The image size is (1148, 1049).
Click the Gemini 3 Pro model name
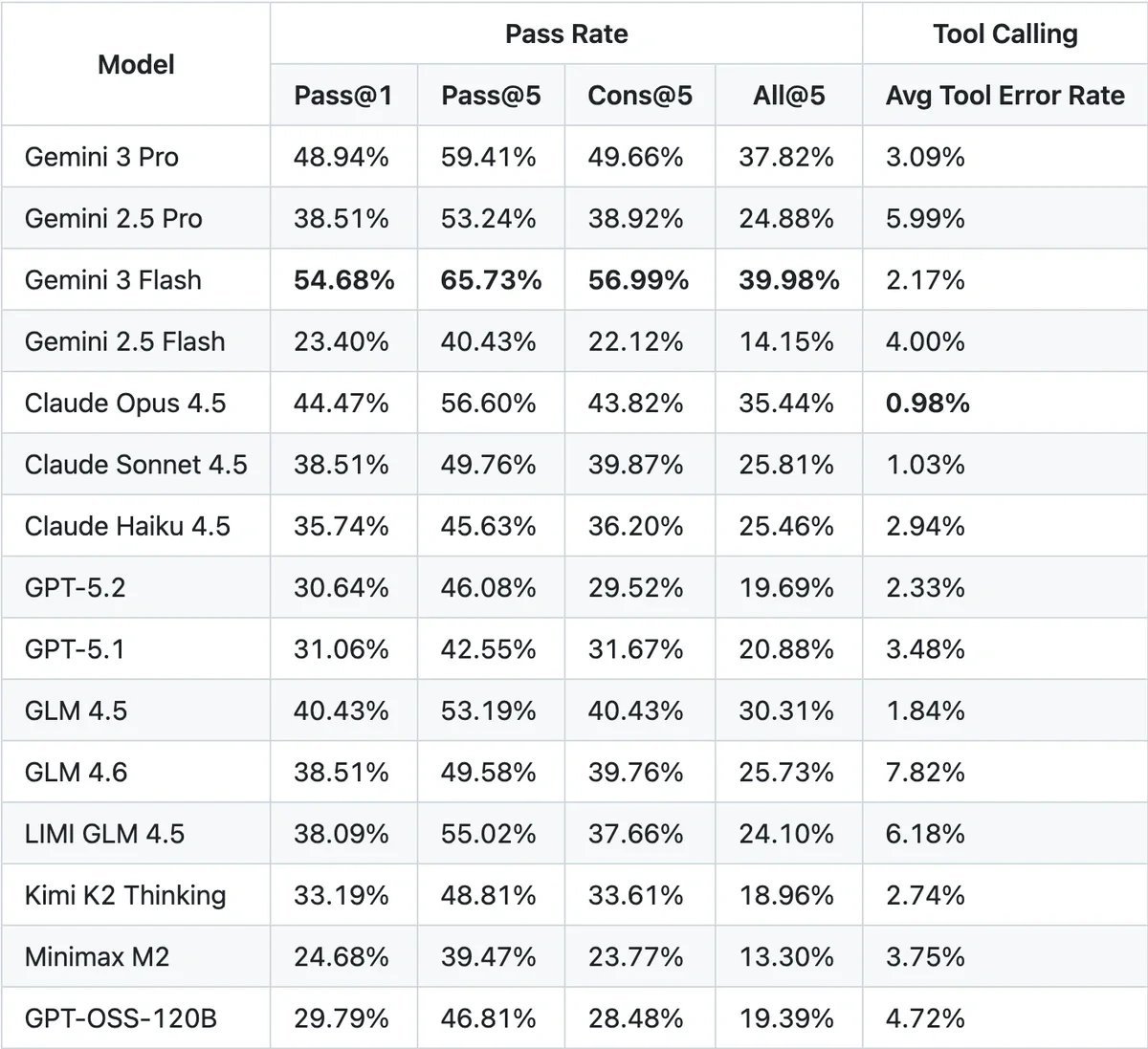101,157
